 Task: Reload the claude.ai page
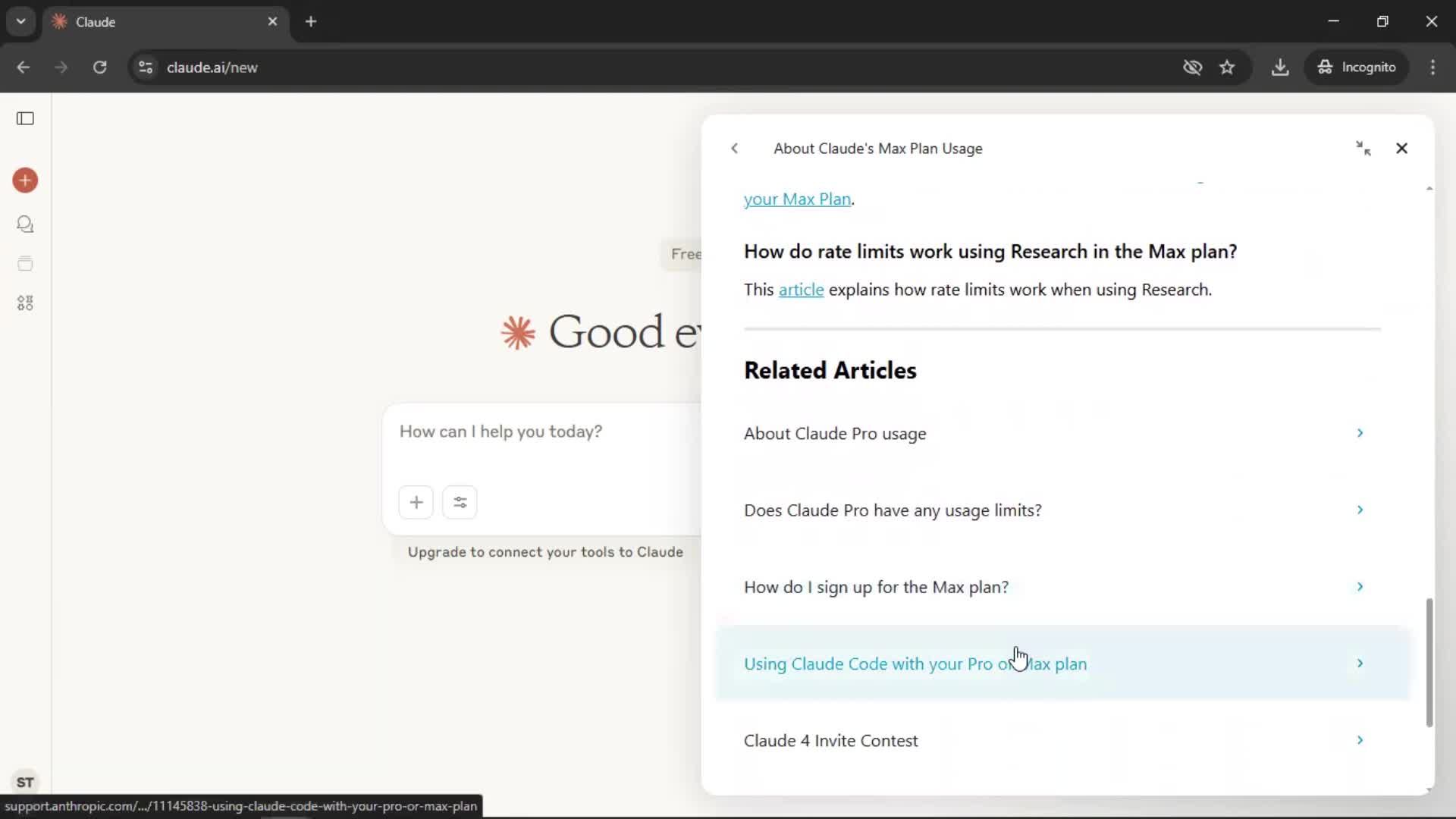(x=99, y=67)
